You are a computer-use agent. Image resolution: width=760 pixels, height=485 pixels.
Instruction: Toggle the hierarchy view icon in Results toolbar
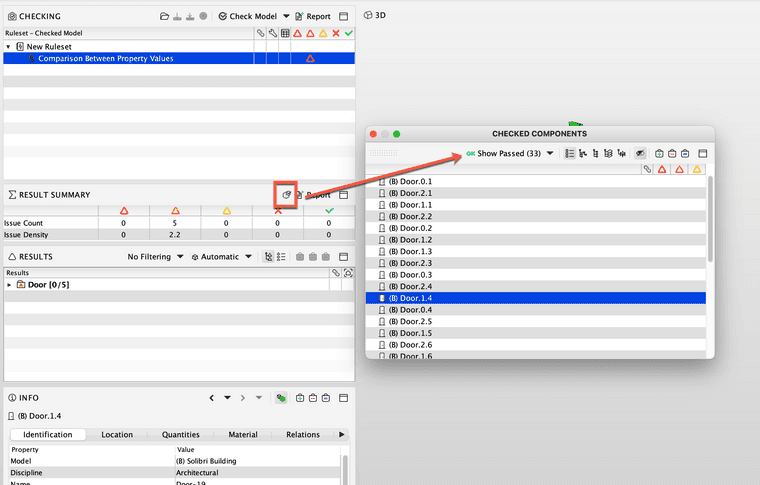[x=268, y=257]
